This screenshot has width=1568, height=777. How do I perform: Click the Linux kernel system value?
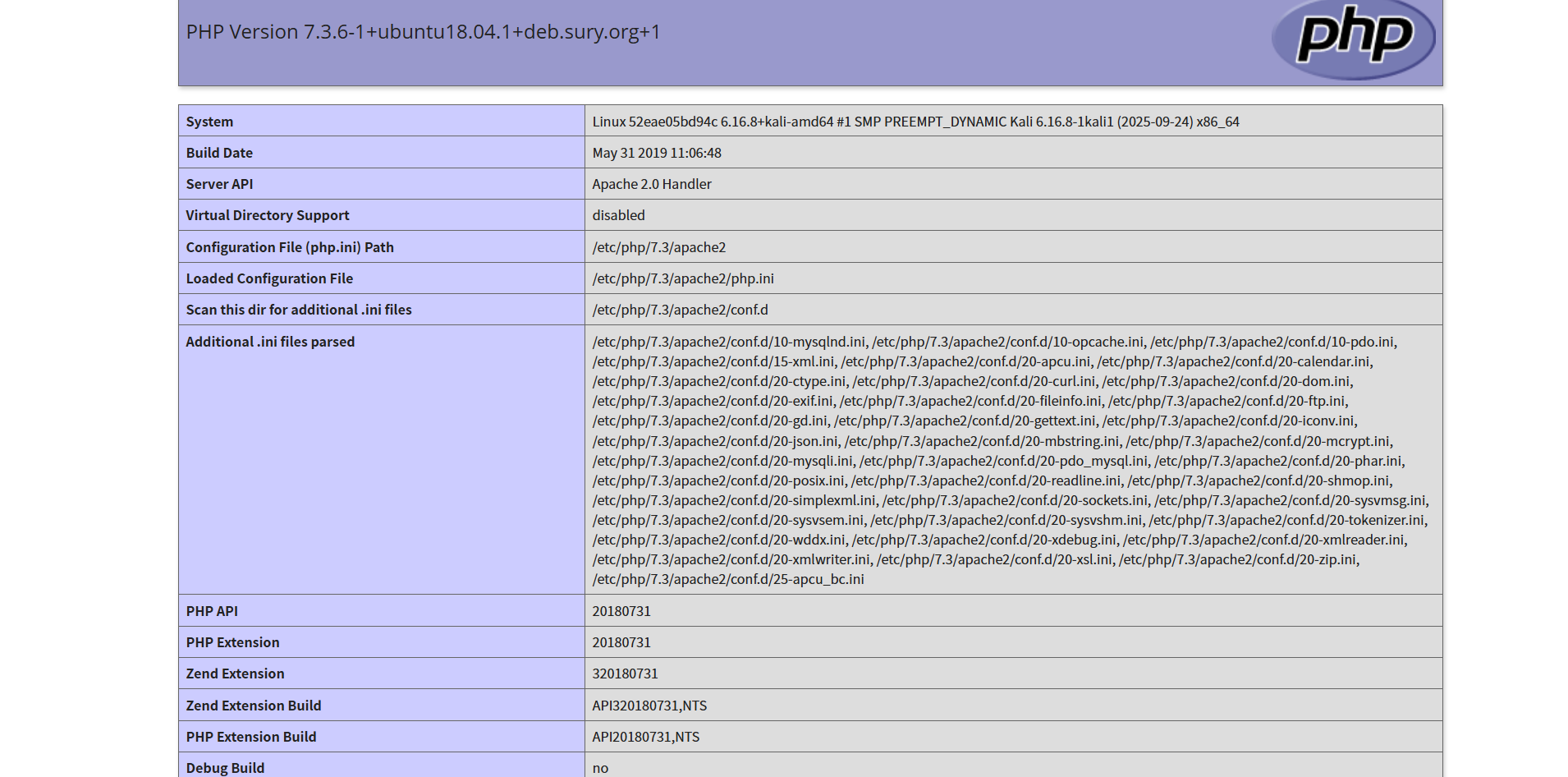(x=915, y=122)
